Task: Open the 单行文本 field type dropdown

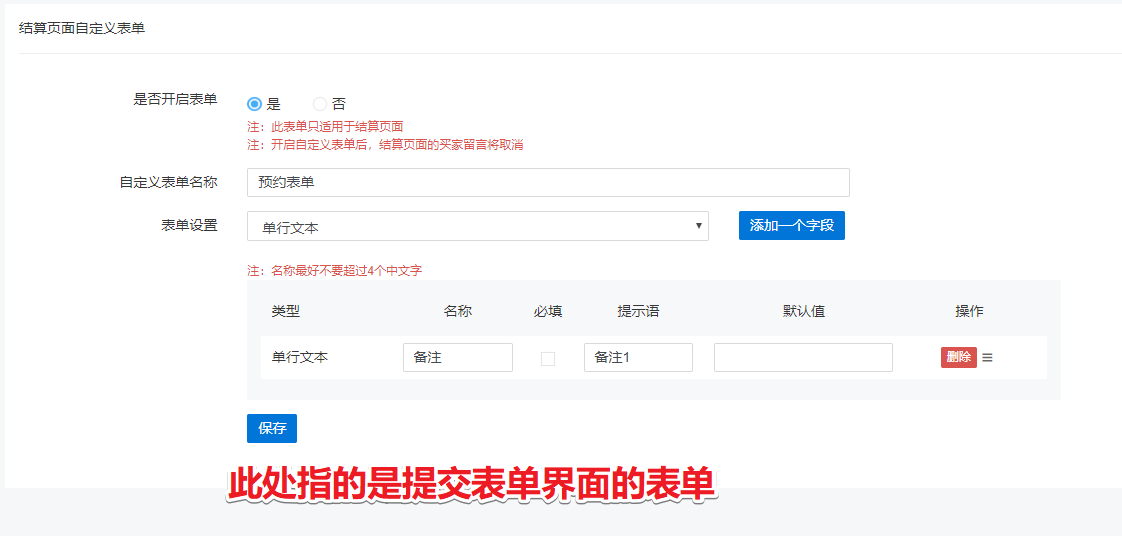Action: (477, 226)
